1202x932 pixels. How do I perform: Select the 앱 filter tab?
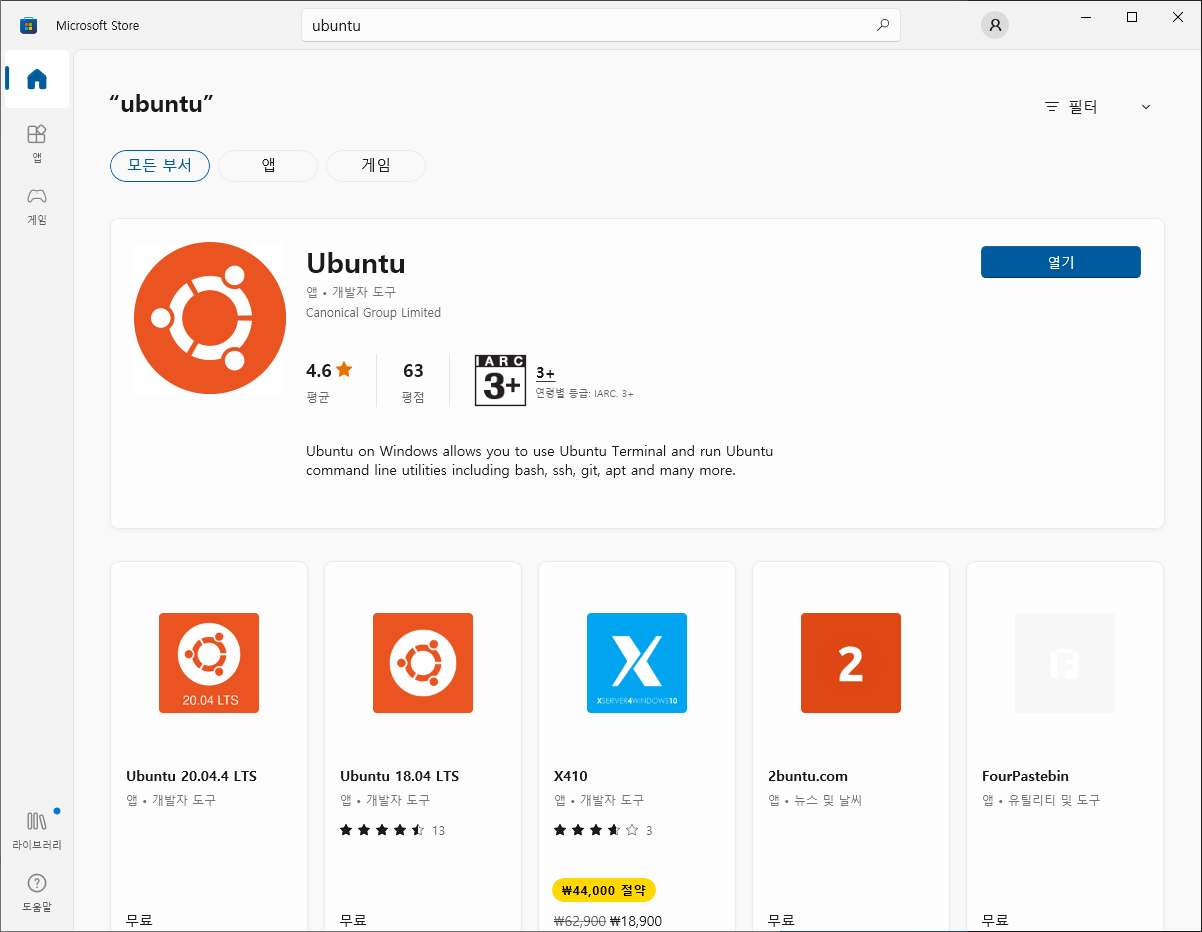tap(268, 166)
